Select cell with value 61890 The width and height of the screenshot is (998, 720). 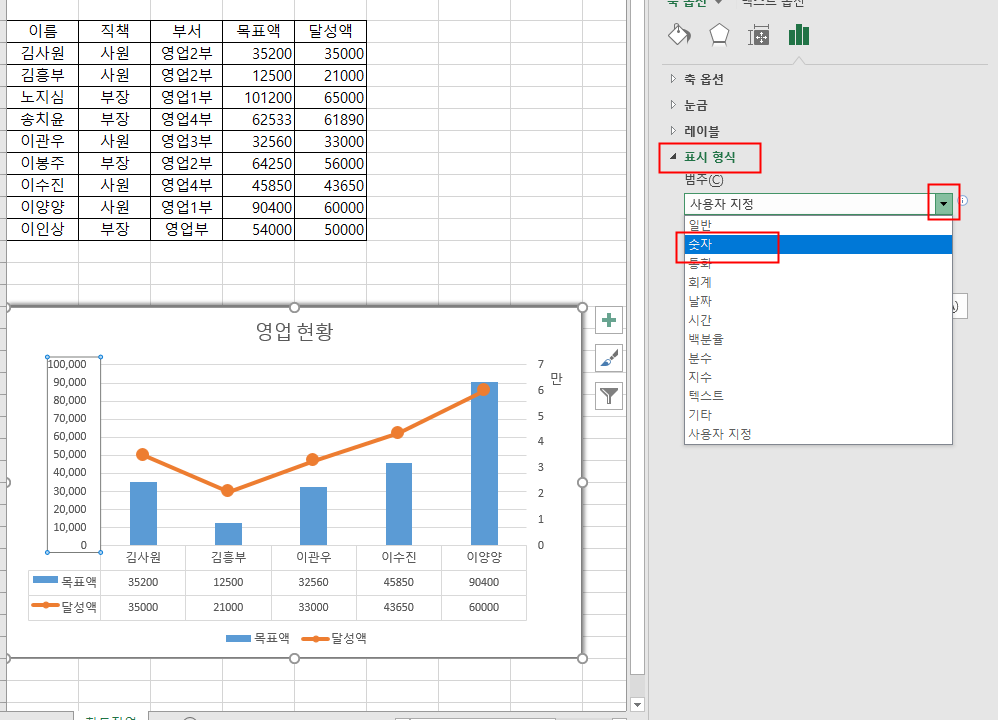(330, 120)
